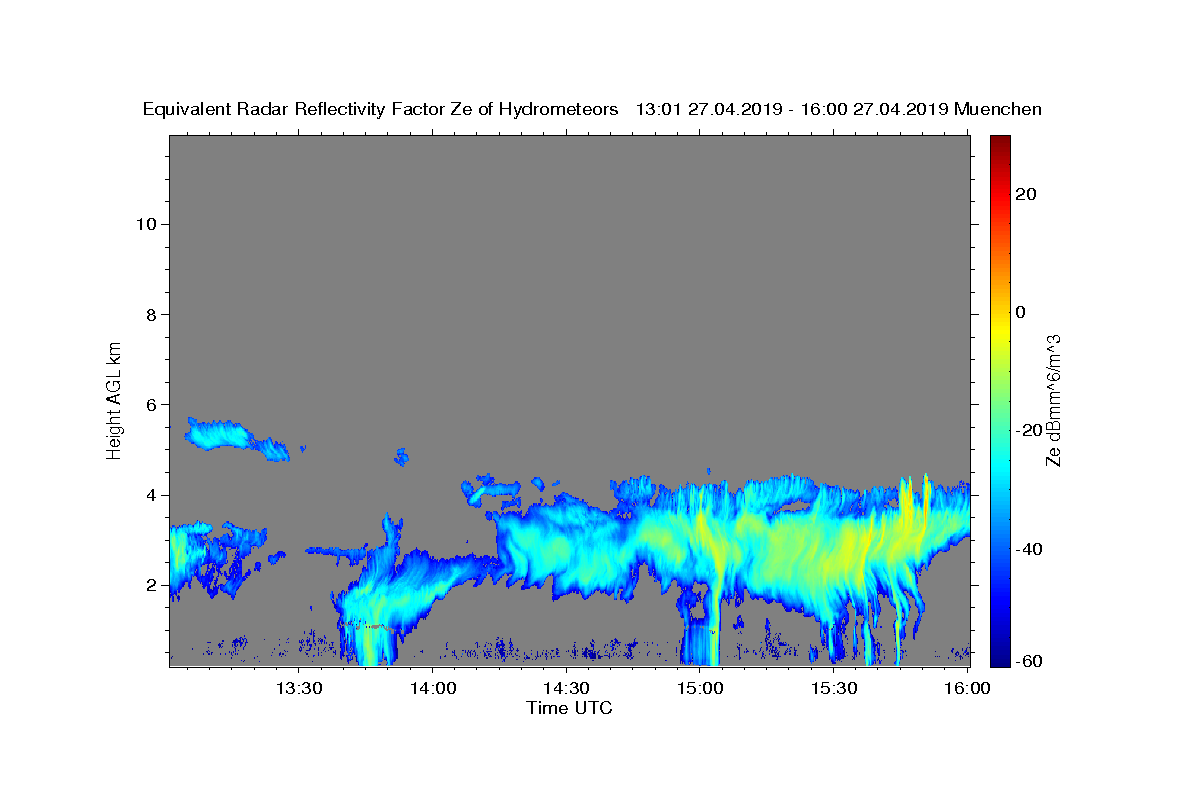Click the '13:30' time tick label

(x=299, y=688)
